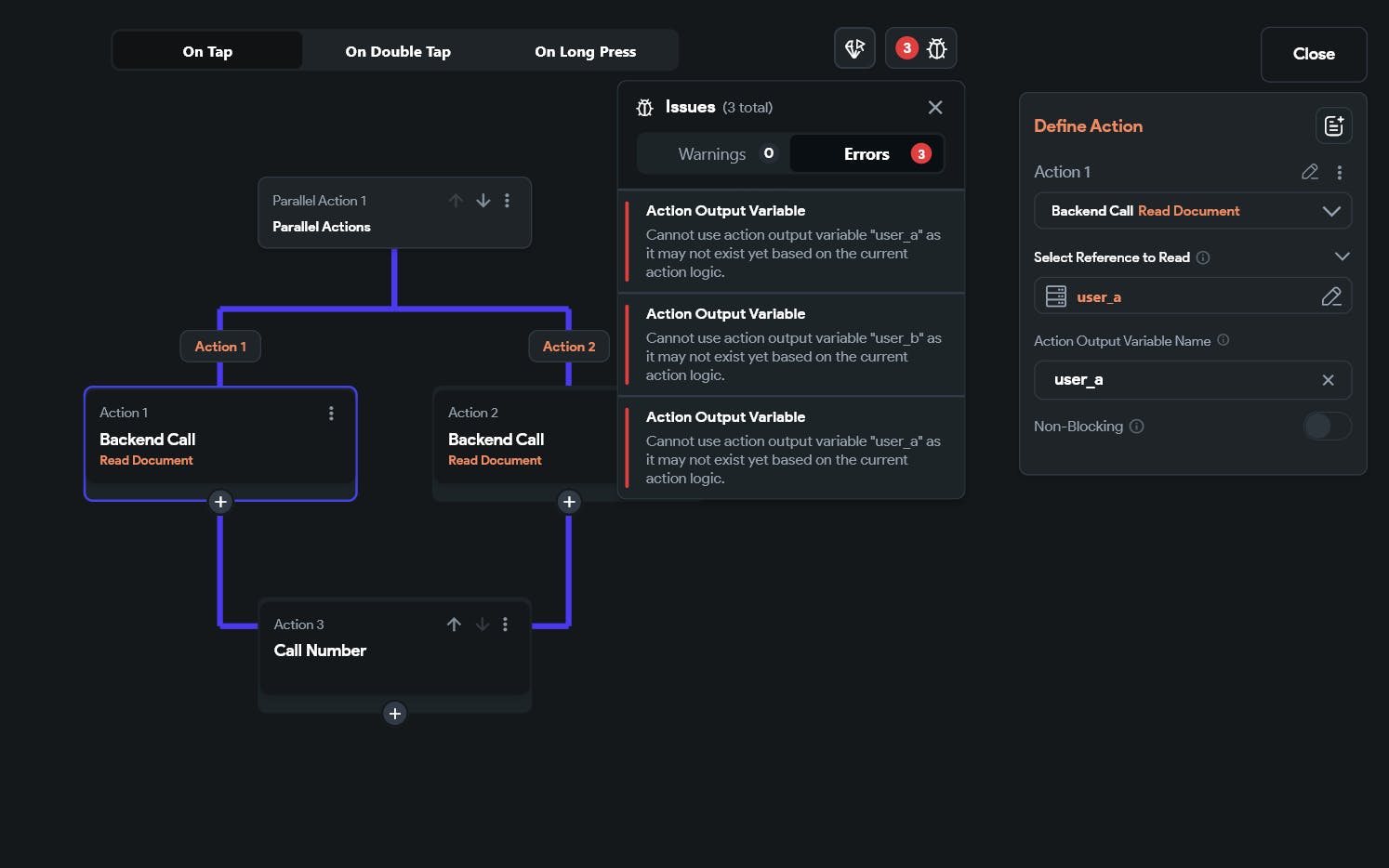Image resolution: width=1389 pixels, height=868 pixels.
Task: Rename Action 1 with pencil icon
Action: pyautogui.click(x=1310, y=172)
